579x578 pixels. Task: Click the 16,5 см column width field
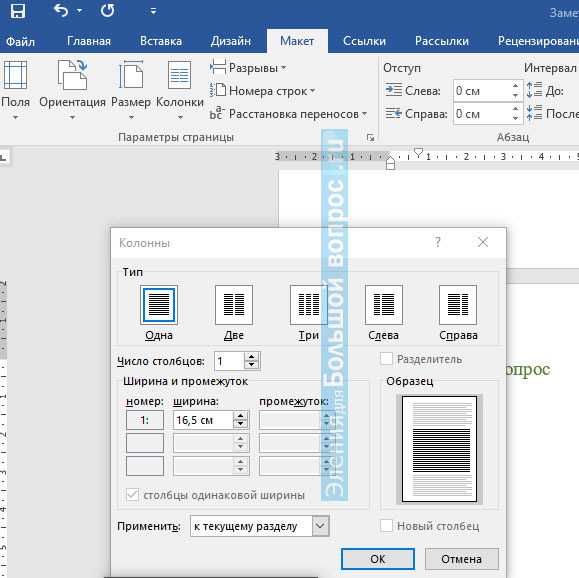[x=203, y=420]
